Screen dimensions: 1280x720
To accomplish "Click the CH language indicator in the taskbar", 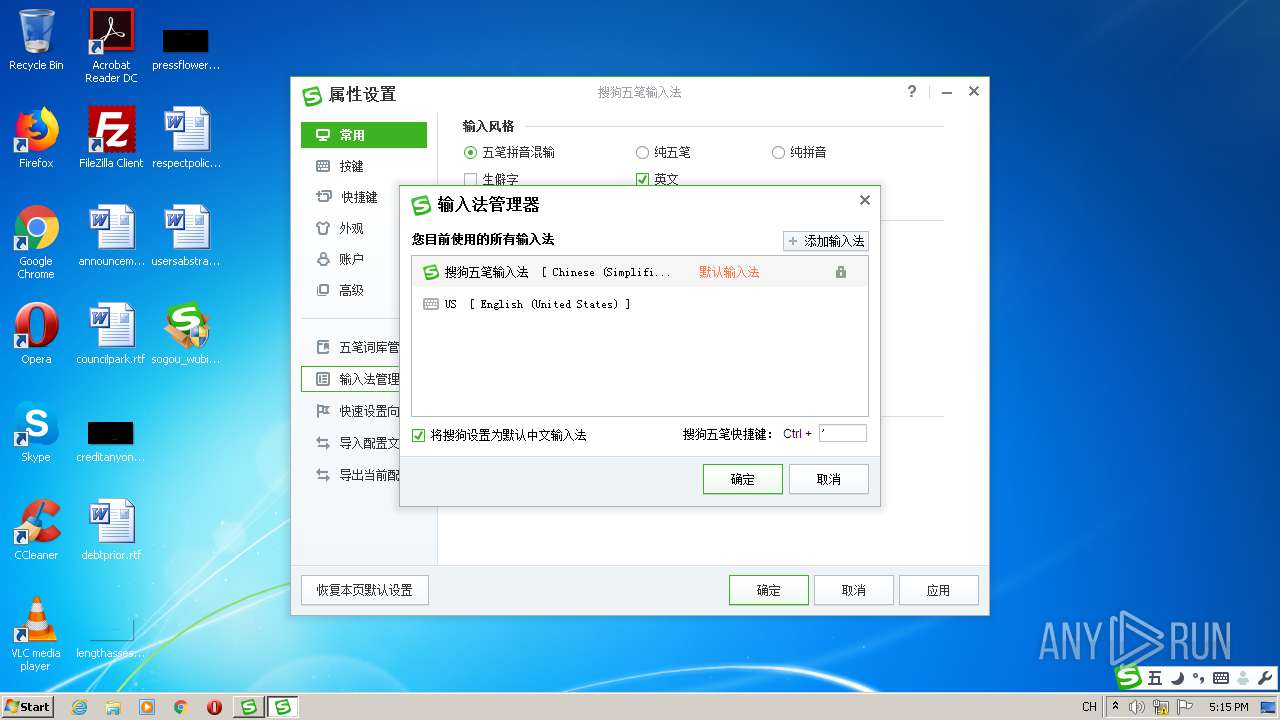I will click(x=1089, y=707).
